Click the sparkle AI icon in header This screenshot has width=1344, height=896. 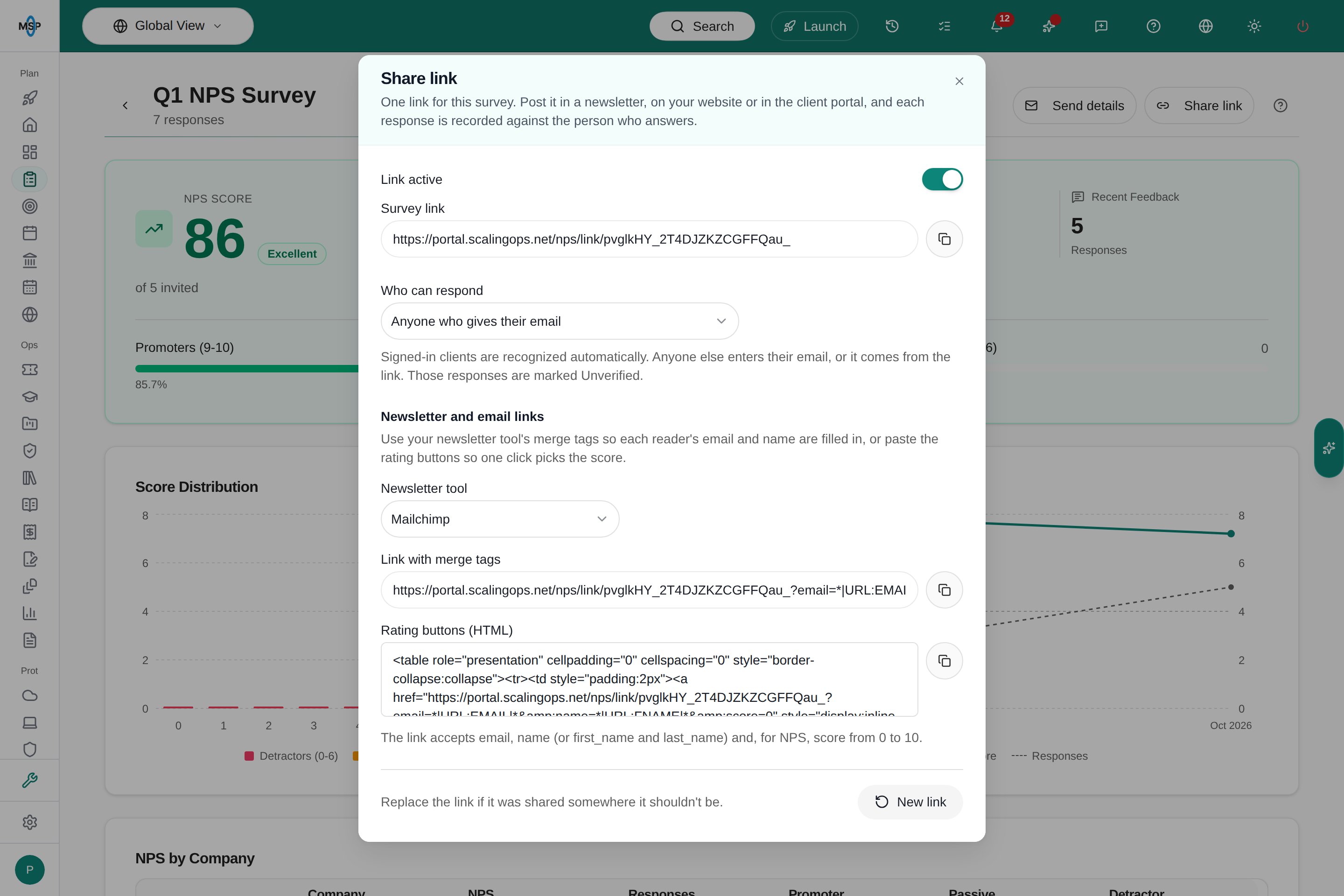1049,26
